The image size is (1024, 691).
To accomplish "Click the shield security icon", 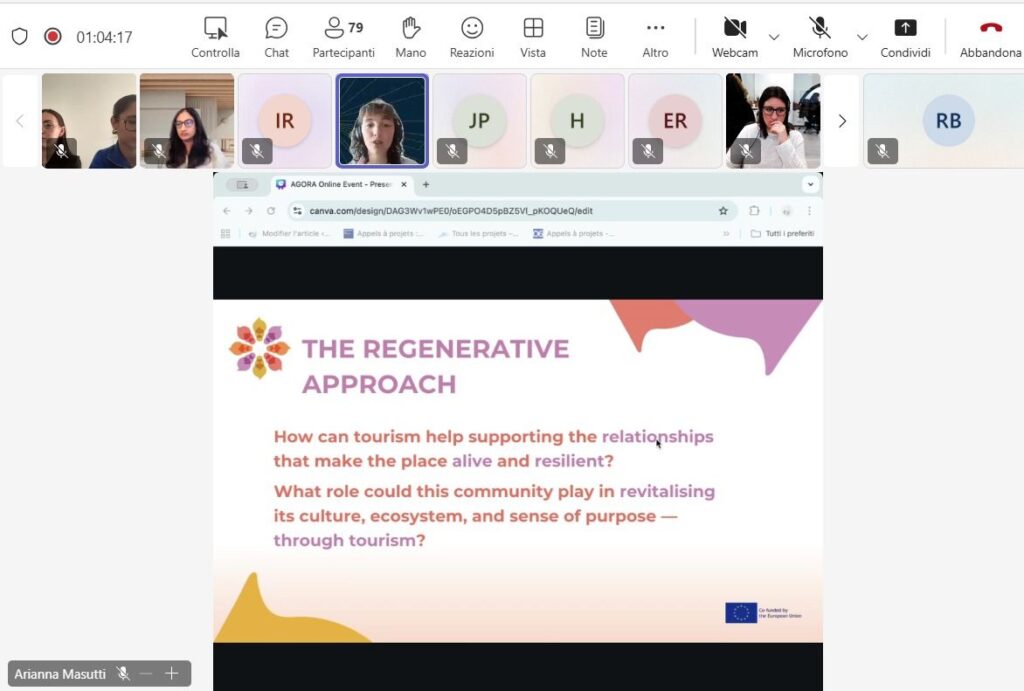I will pyautogui.click(x=20, y=37).
